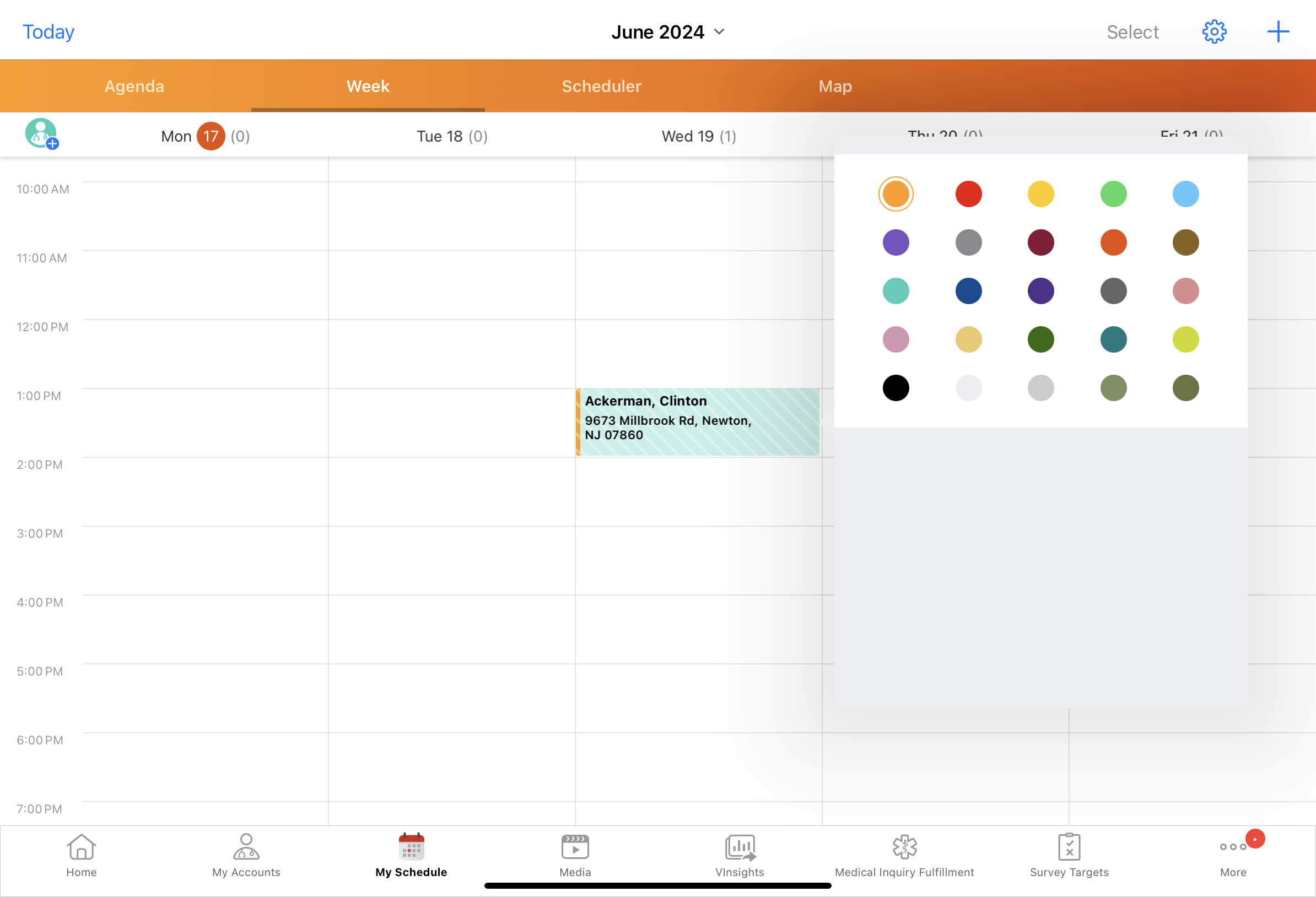Open the calendar settings gear
The height and width of the screenshot is (897, 1316).
(x=1213, y=32)
